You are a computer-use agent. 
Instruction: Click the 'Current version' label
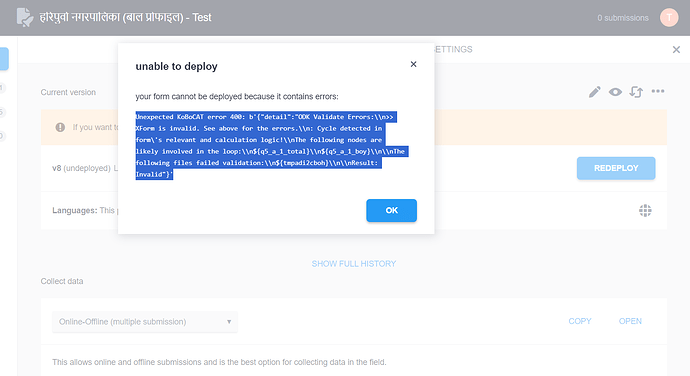pos(68,92)
